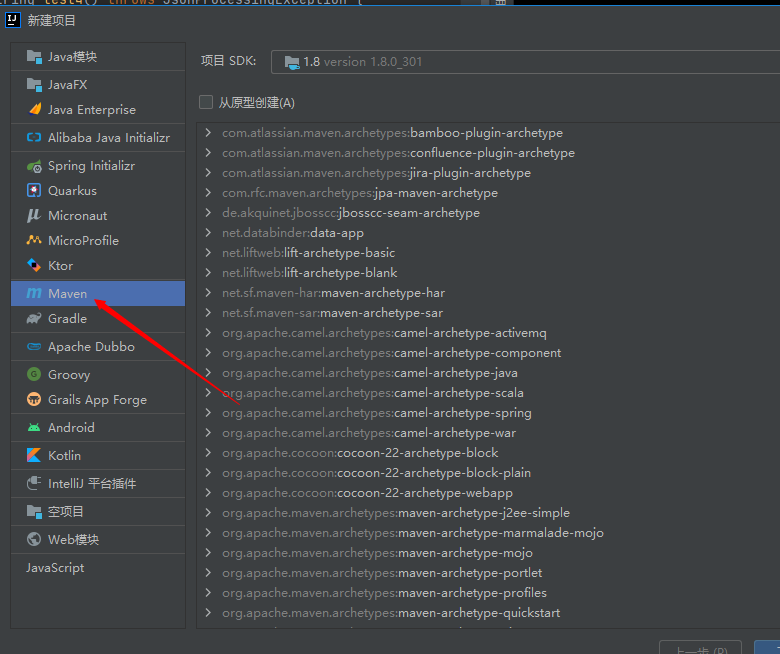Click the Web模块 globe icon
This screenshot has width=780, height=654.
(x=34, y=539)
